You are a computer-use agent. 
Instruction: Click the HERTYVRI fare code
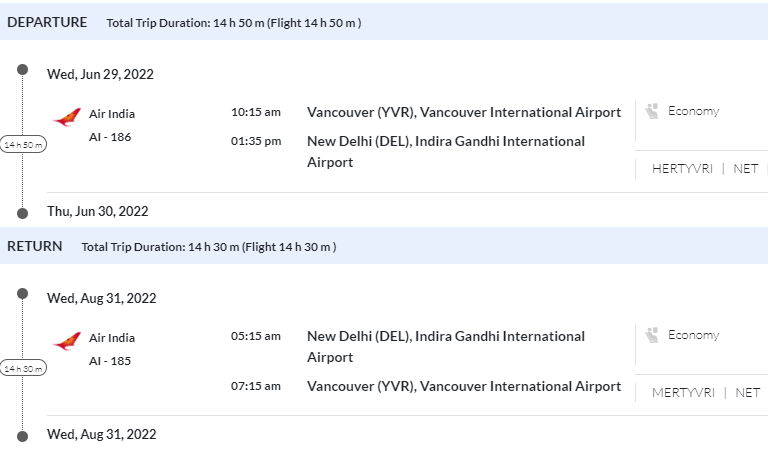click(x=682, y=169)
